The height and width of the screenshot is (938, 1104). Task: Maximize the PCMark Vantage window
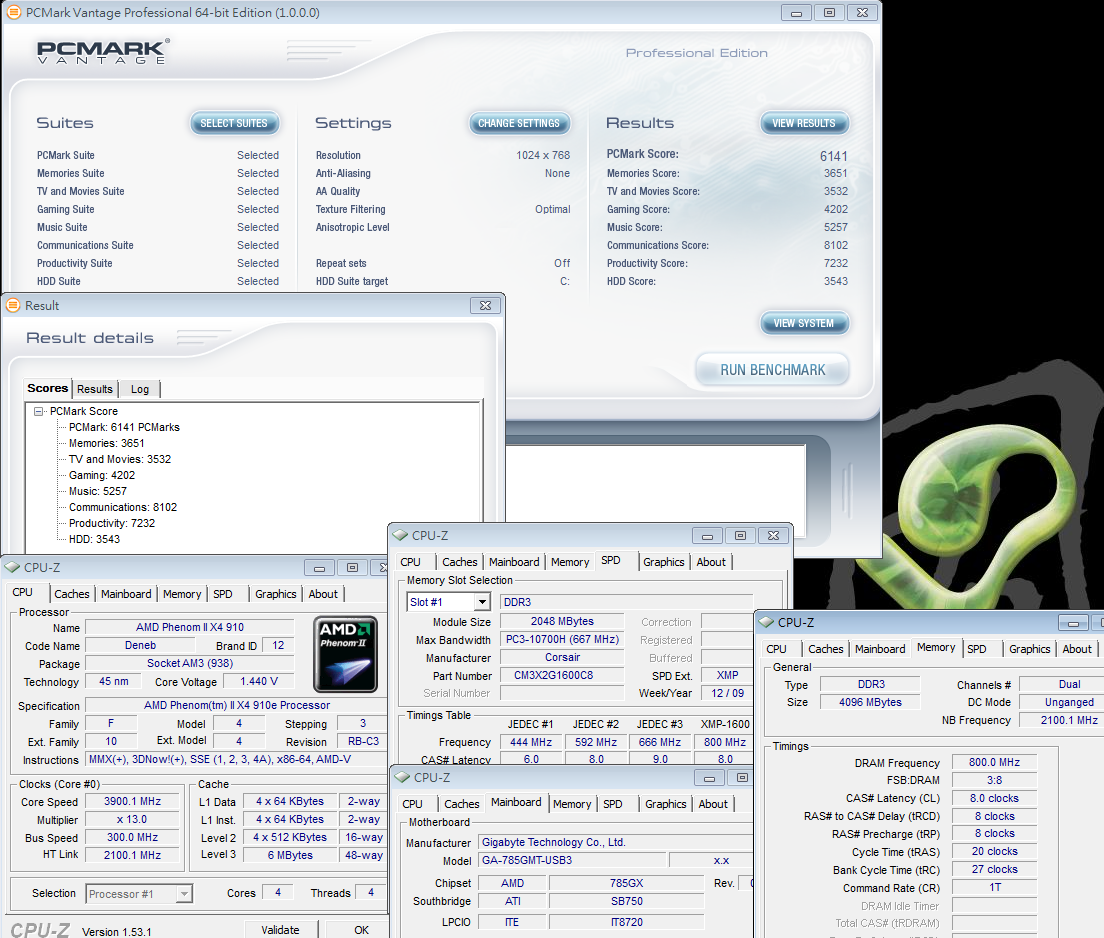(x=829, y=13)
